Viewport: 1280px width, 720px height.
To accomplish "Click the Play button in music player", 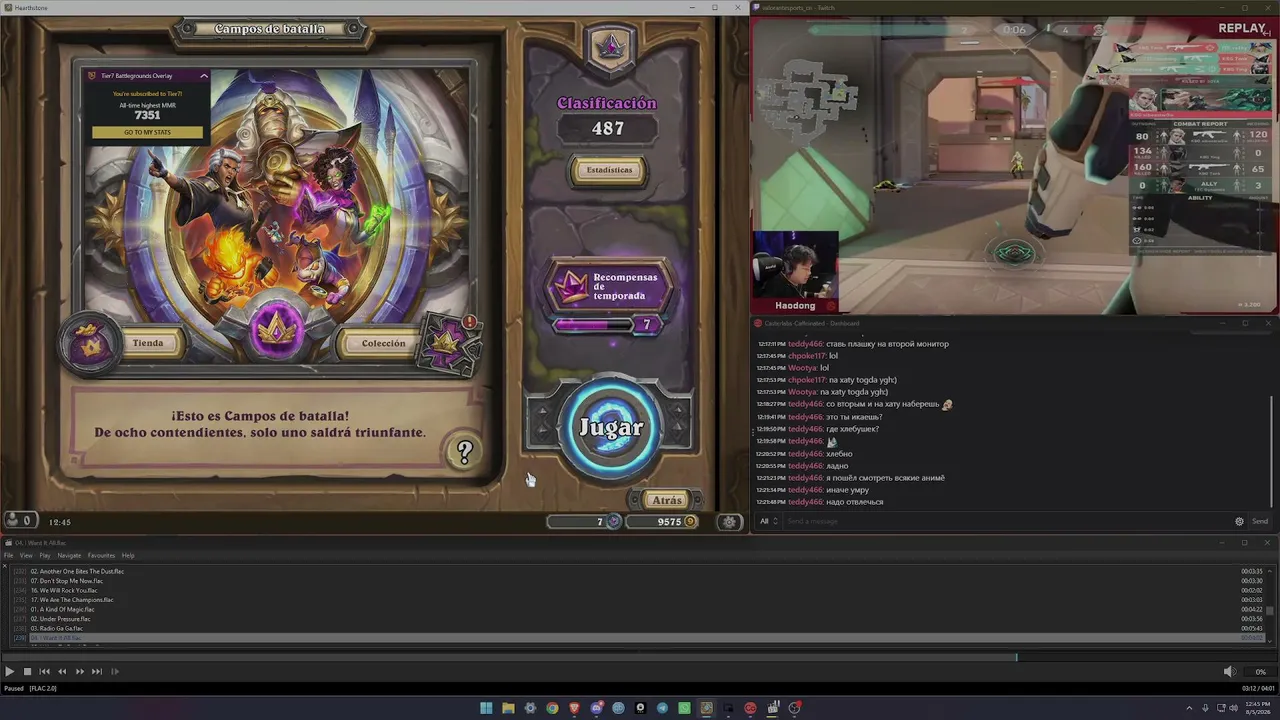I will [10, 672].
